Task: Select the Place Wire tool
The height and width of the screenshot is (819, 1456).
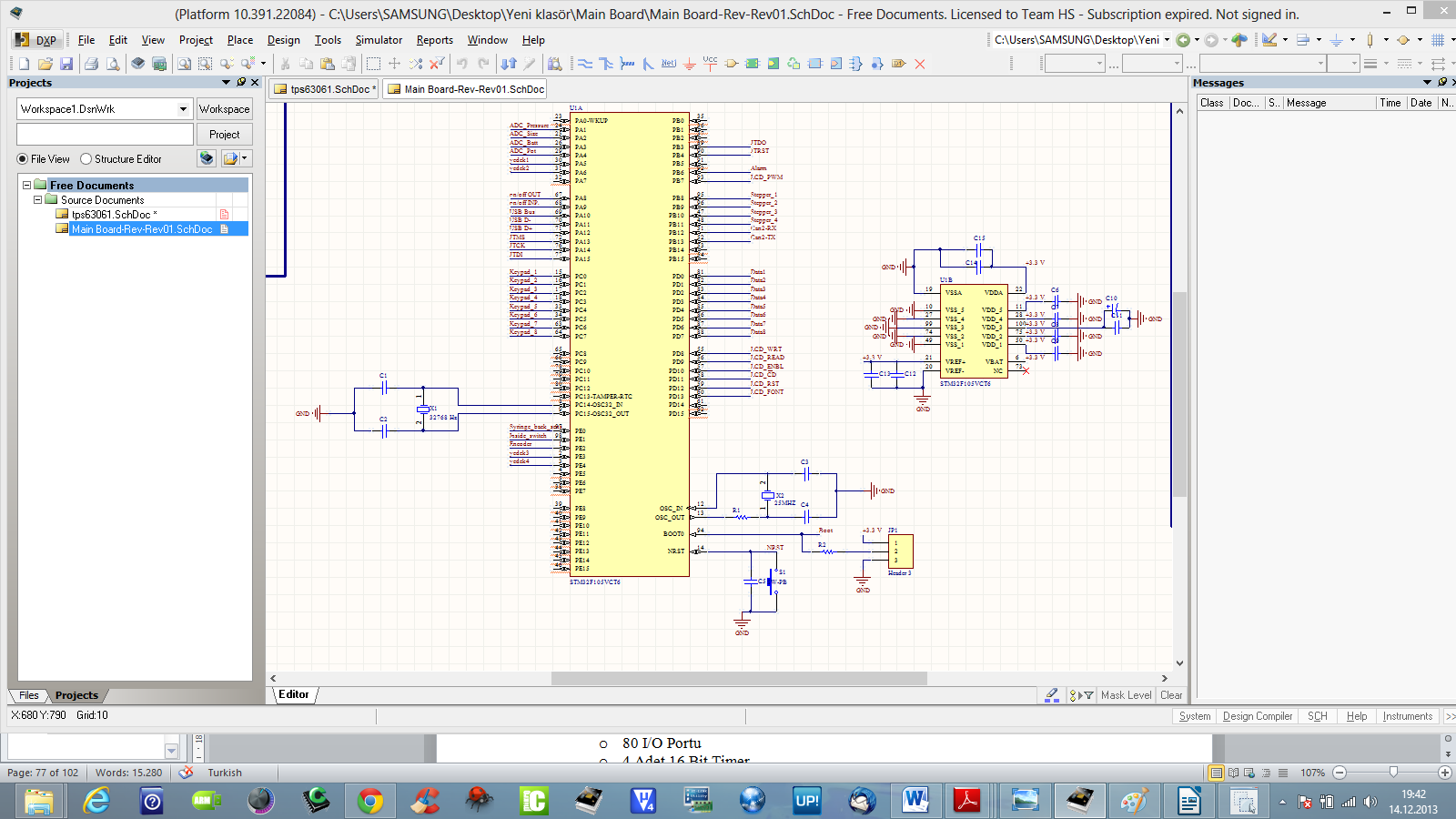Action: (585, 64)
